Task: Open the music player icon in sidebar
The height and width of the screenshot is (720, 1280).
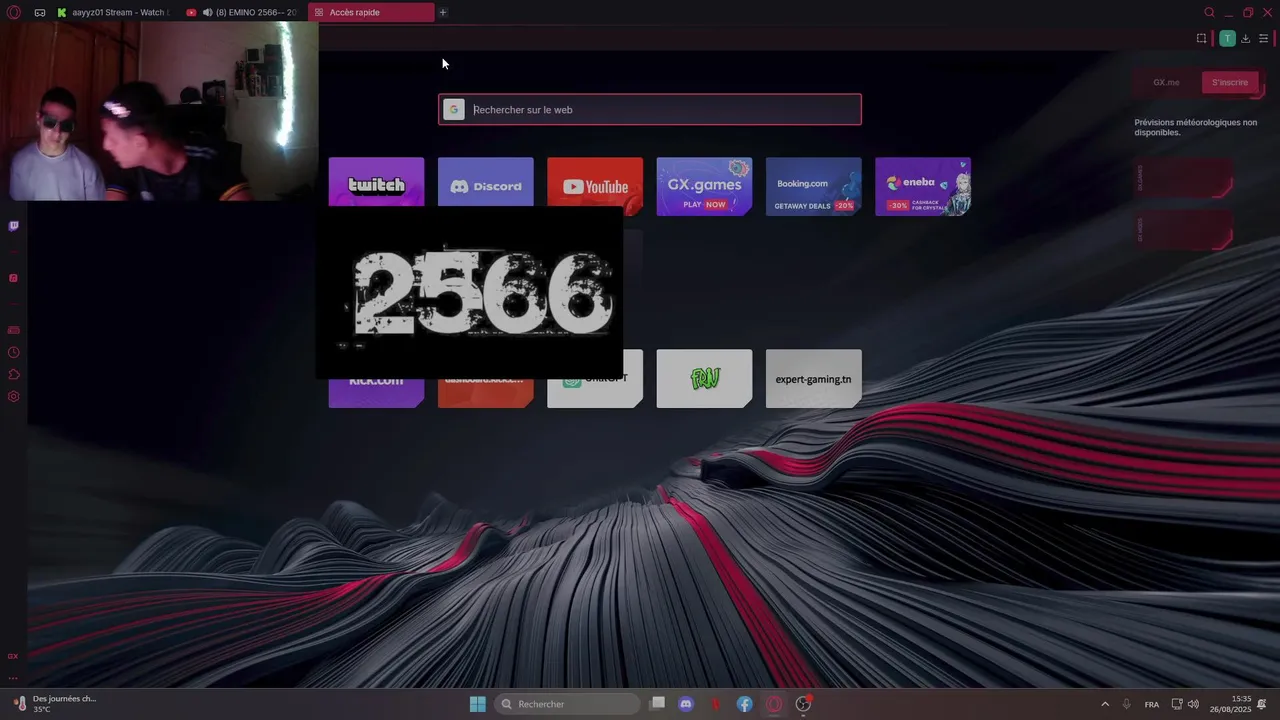Action: coord(13,278)
